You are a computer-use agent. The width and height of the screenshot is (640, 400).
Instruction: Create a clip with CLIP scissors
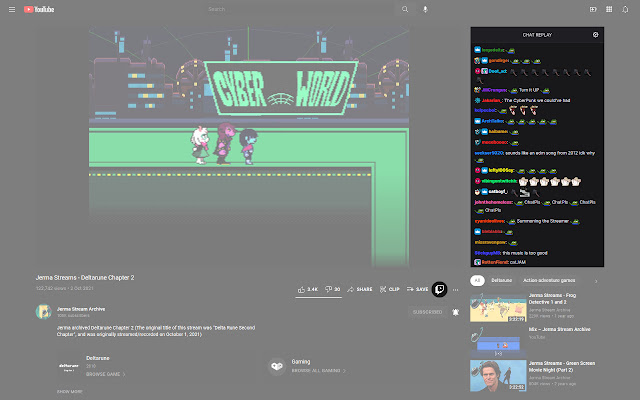click(x=389, y=289)
